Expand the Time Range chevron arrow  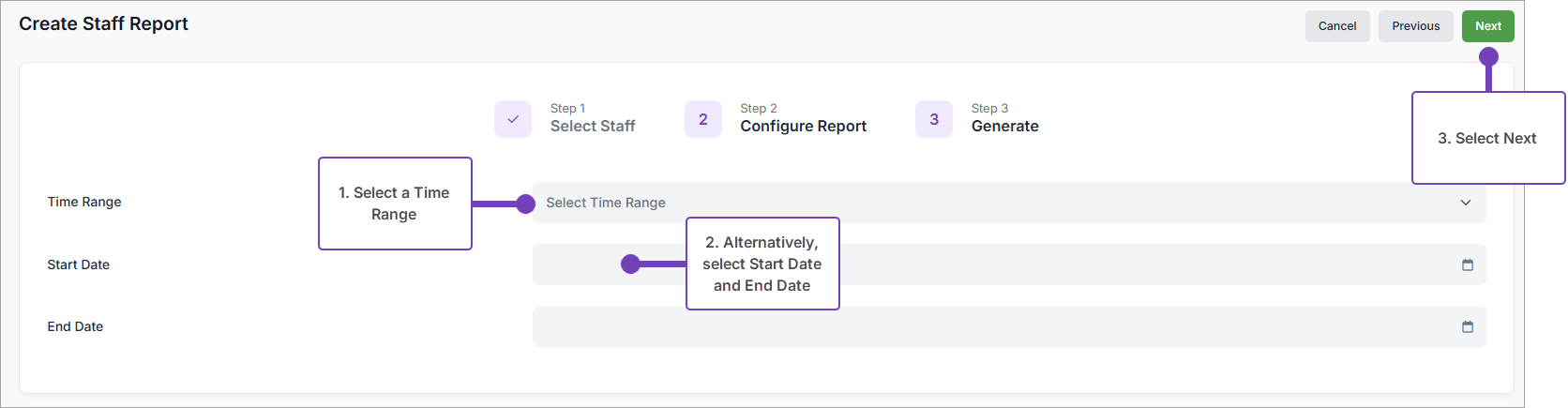click(x=1466, y=203)
